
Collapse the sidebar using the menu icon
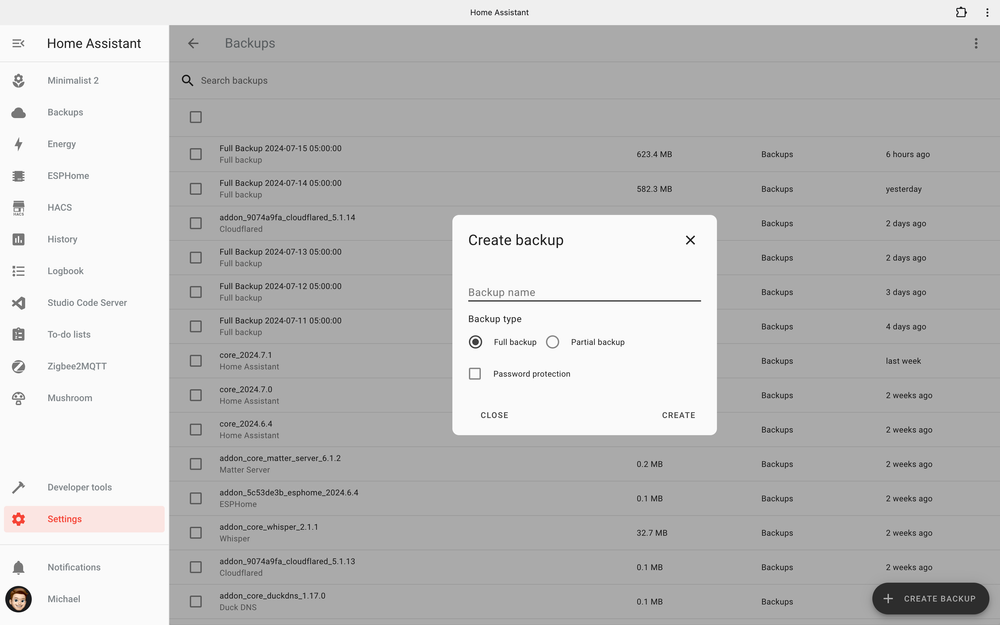[x=18, y=44]
